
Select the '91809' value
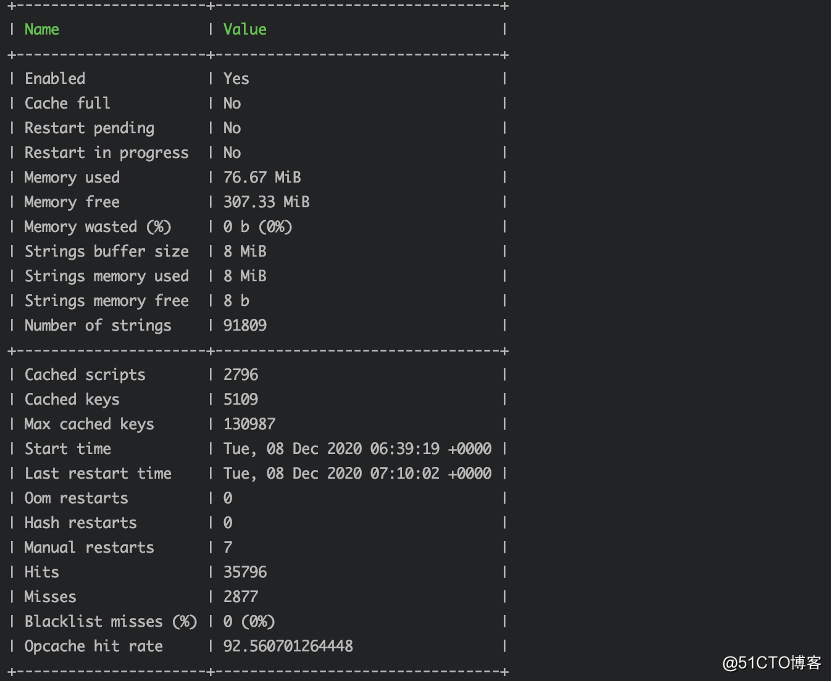coord(245,325)
